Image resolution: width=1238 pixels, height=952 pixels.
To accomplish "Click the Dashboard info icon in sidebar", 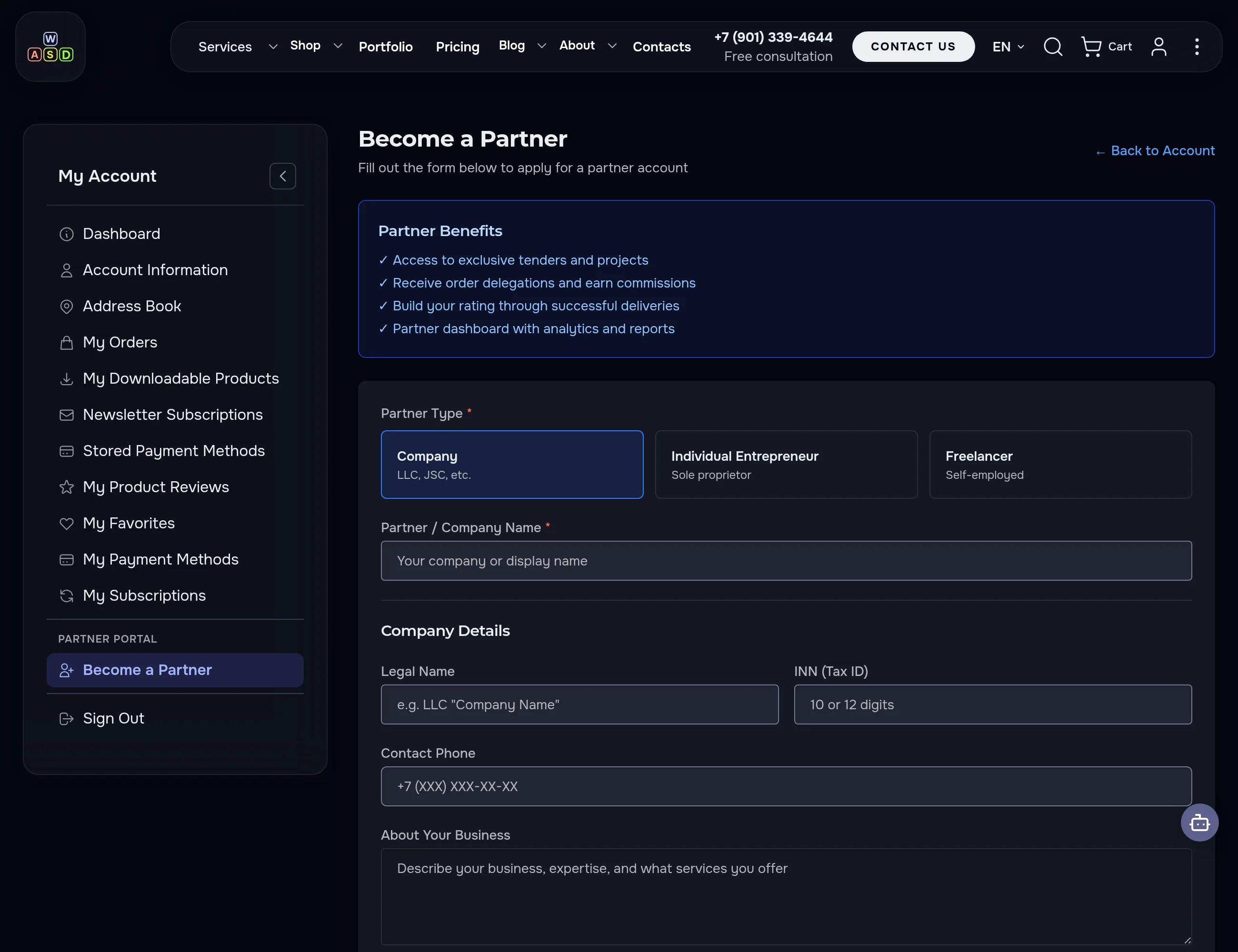I will tap(66, 234).
